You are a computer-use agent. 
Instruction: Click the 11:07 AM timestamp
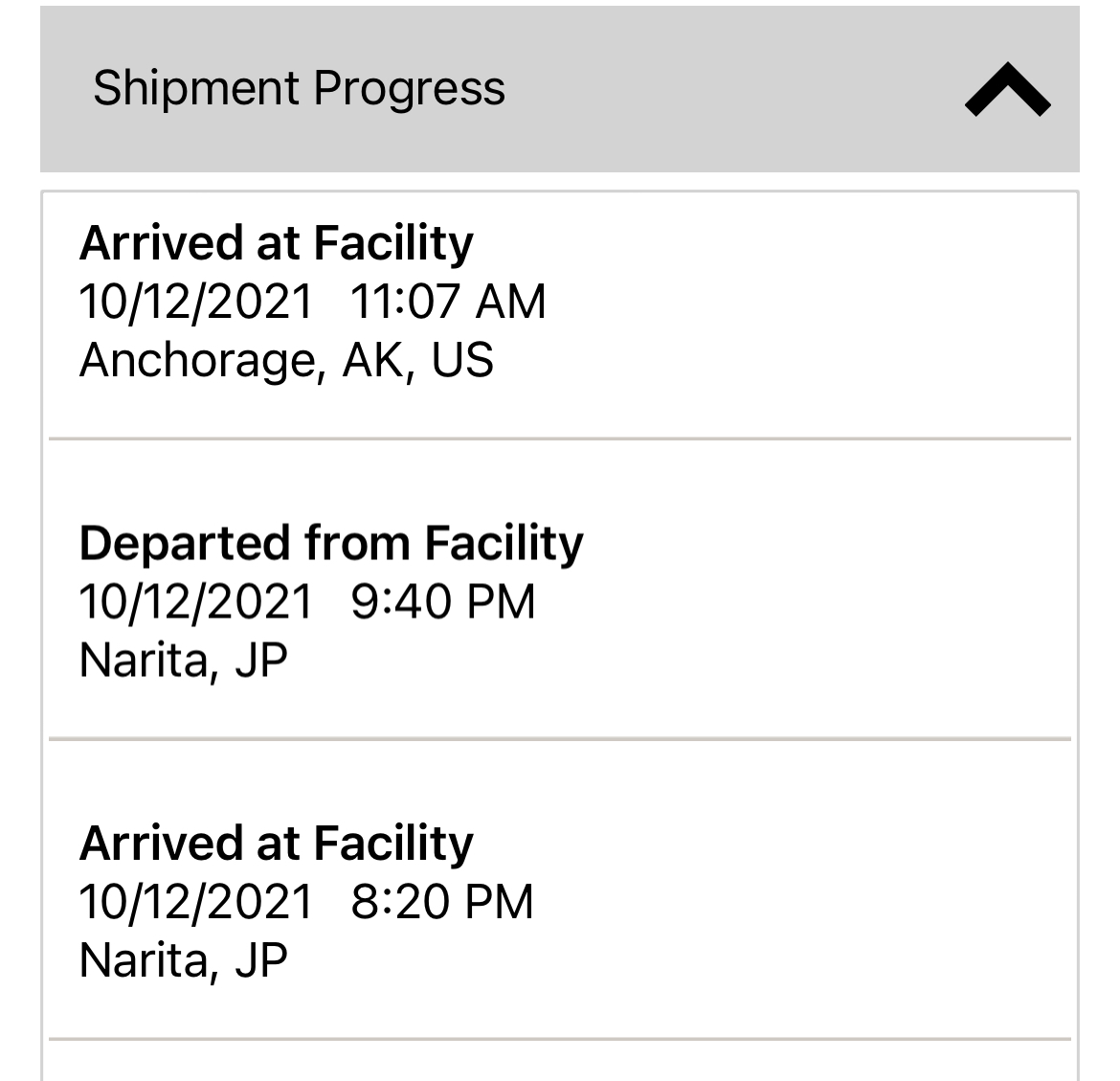[x=448, y=302]
